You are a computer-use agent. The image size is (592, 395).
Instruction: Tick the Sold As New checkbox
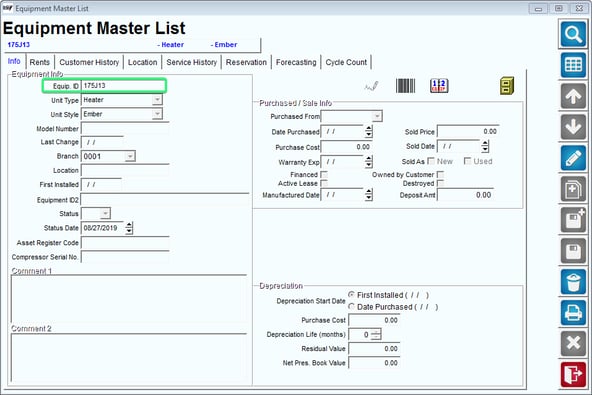click(431, 161)
